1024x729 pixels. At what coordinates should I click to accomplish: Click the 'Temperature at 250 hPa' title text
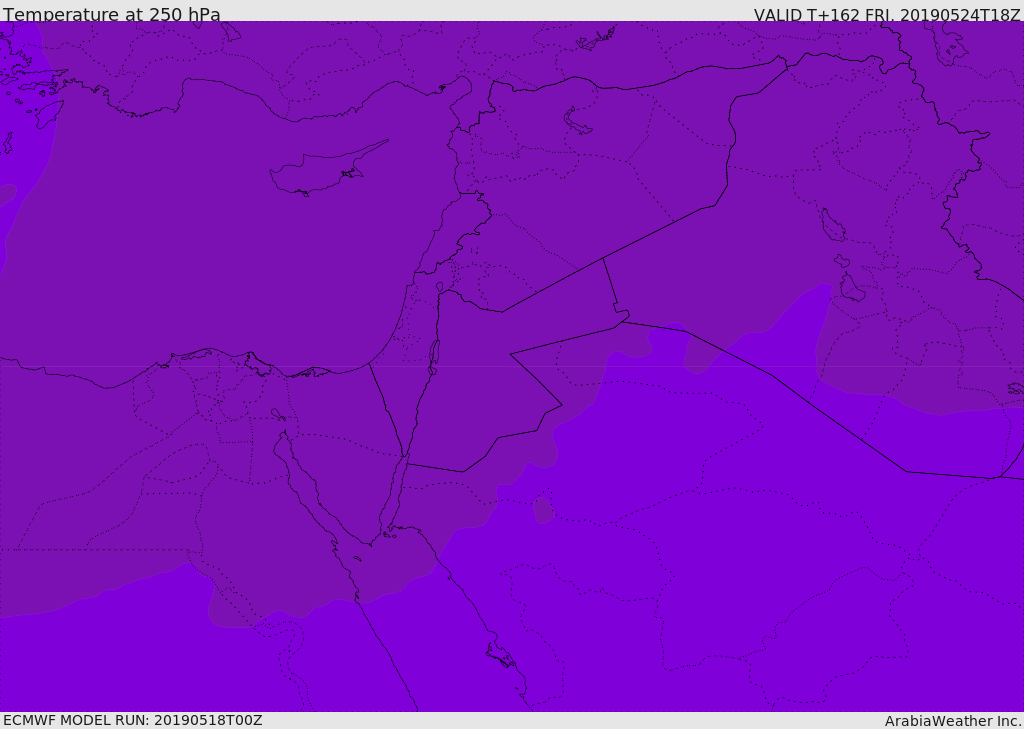point(112,14)
